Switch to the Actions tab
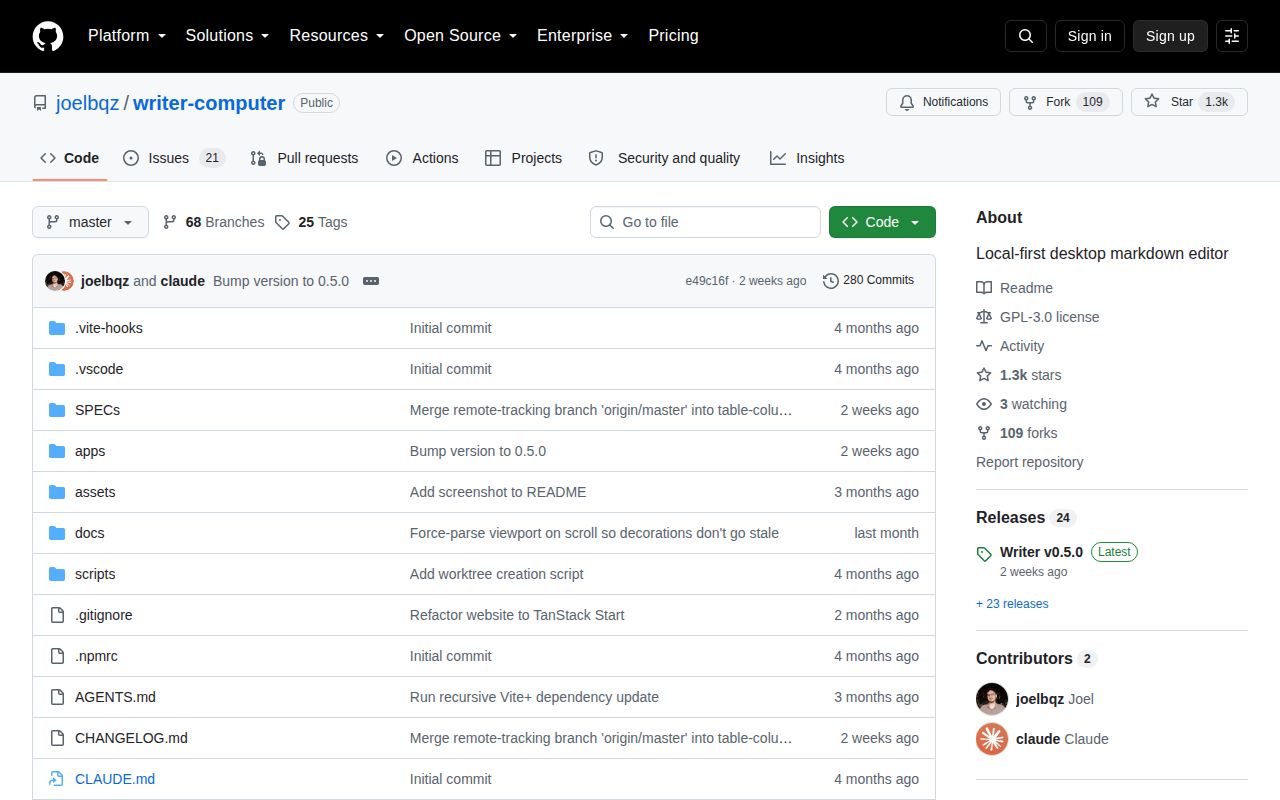This screenshot has height=800, width=1280. [422, 158]
